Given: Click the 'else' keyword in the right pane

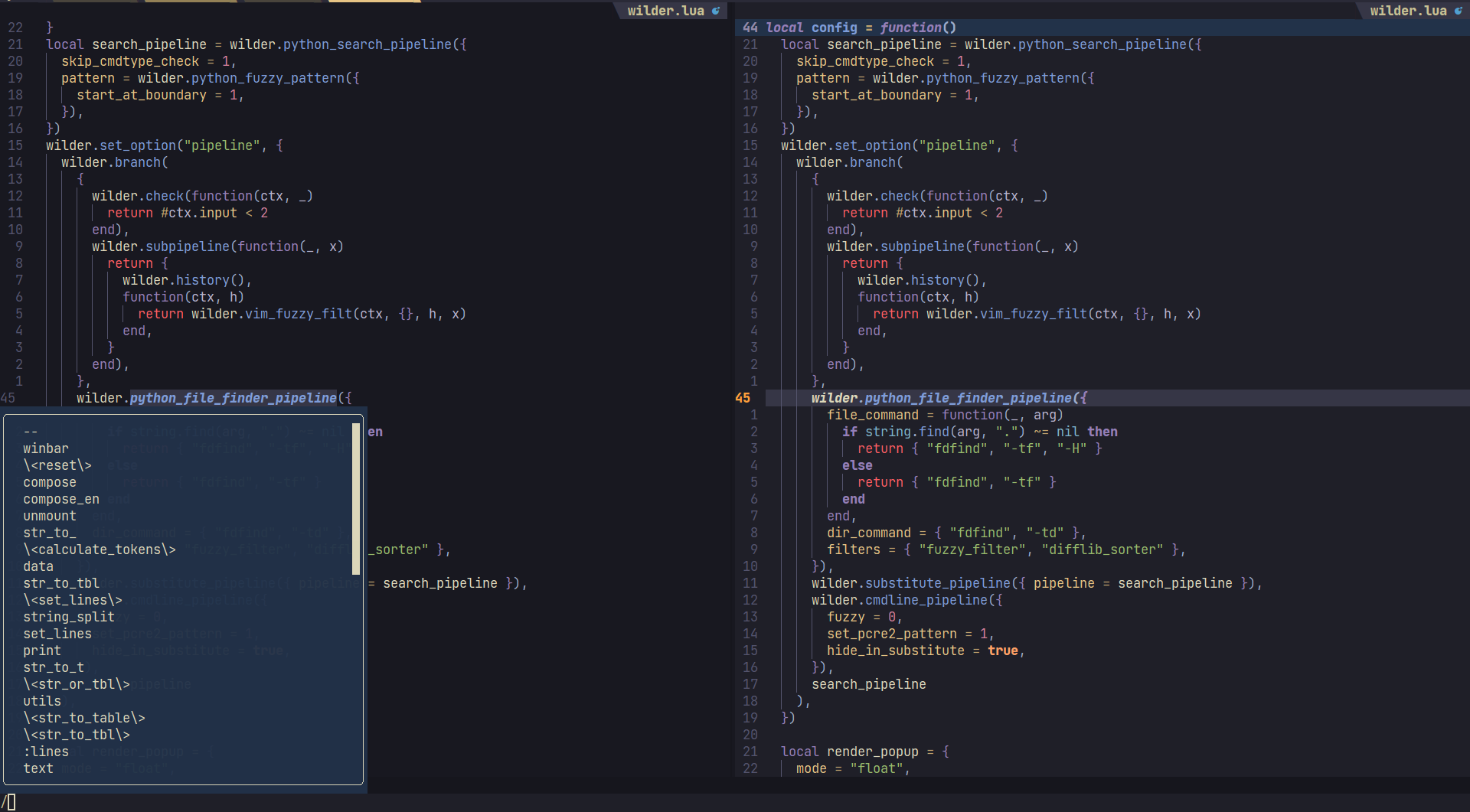Looking at the screenshot, I should [857, 465].
